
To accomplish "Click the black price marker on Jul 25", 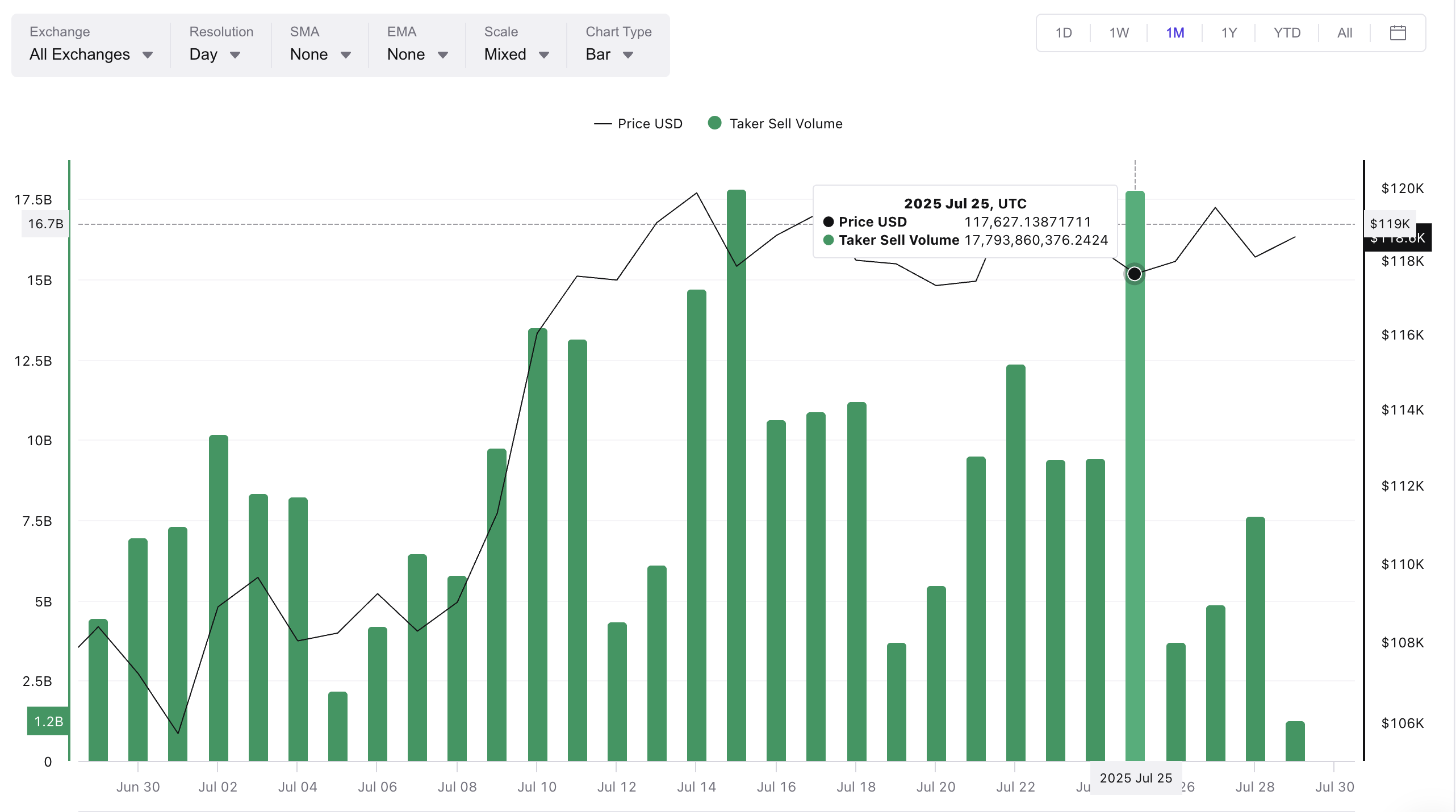I will point(1134,274).
